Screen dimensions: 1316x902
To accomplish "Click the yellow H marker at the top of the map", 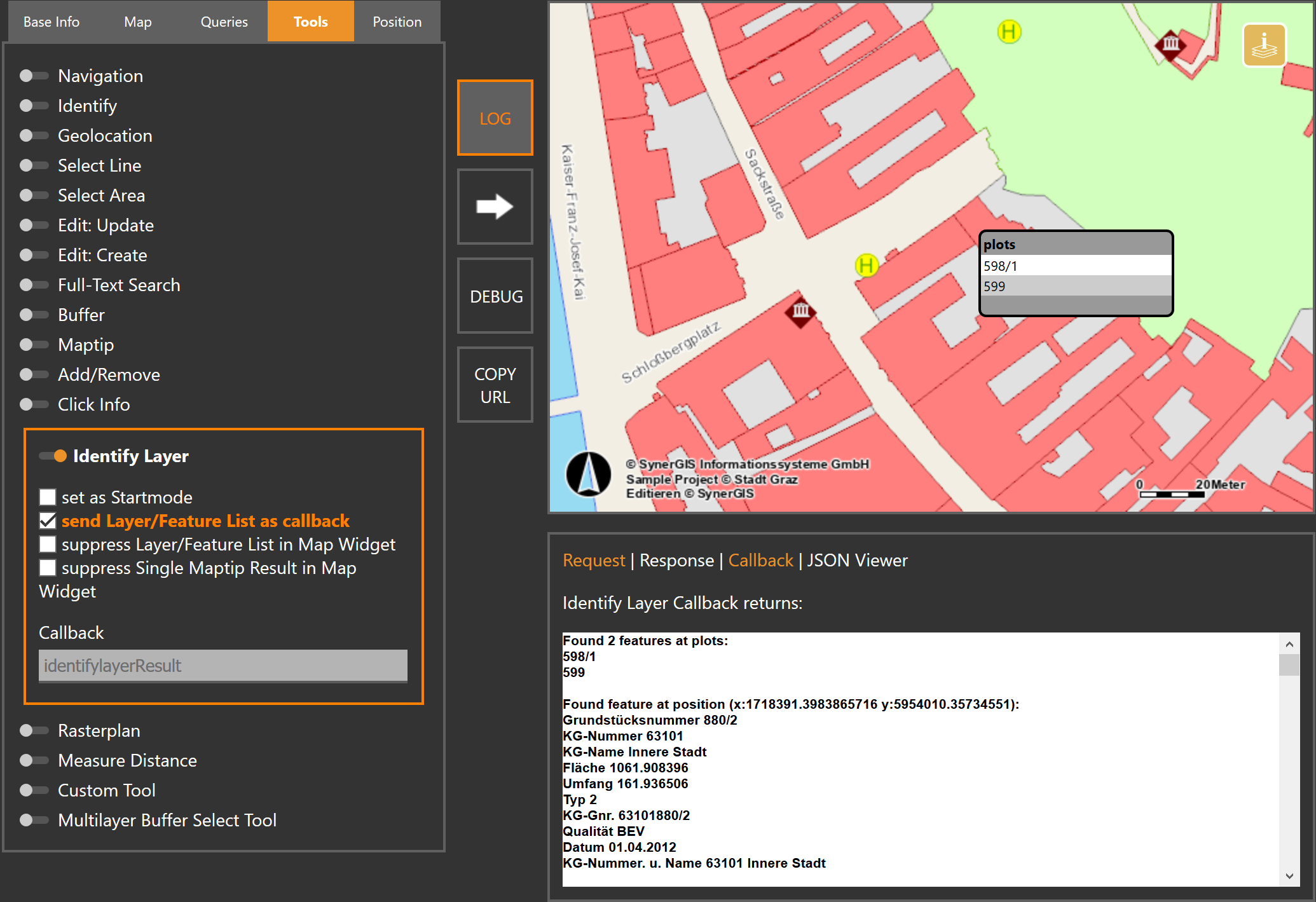I will point(1008,32).
